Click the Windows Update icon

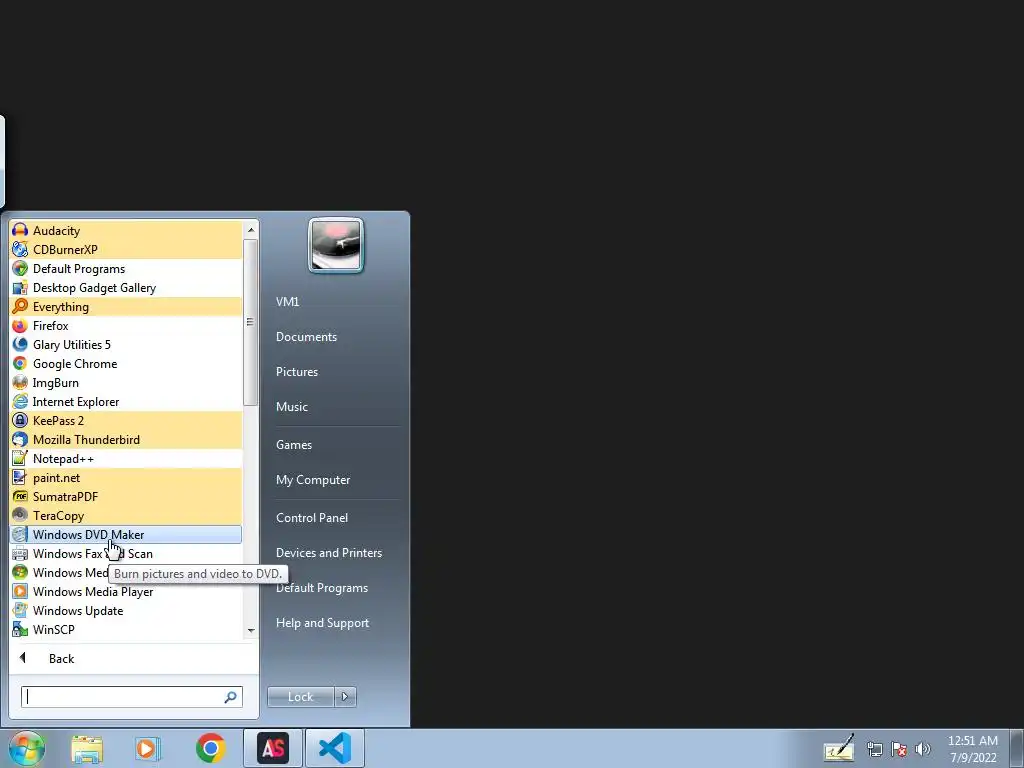(20, 610)
